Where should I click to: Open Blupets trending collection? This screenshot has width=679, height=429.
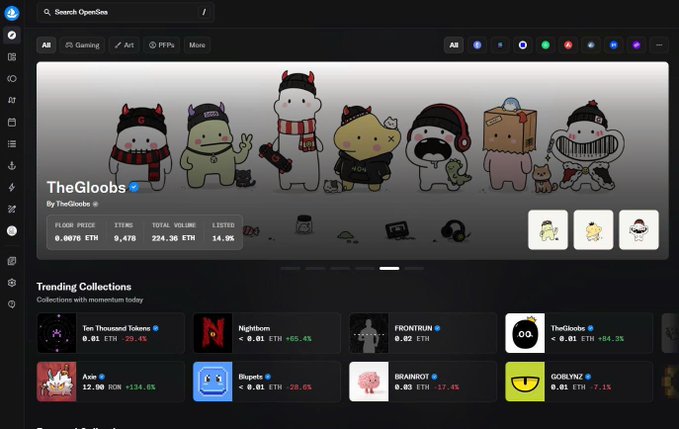click(267, 382)
